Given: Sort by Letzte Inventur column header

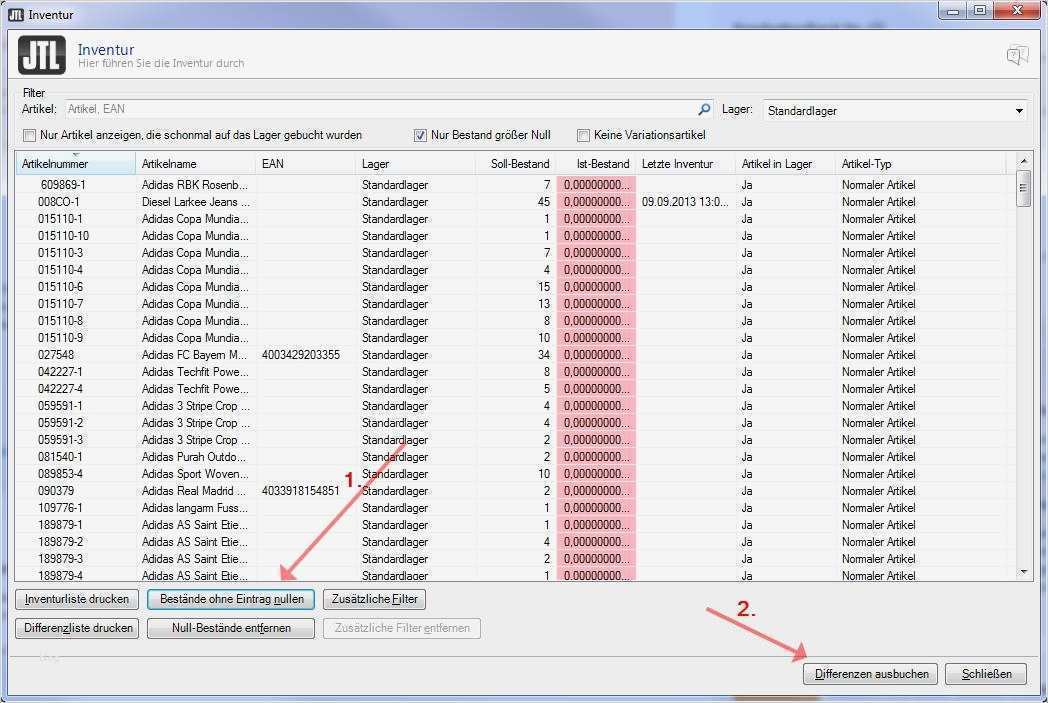Looking at the screenshot, I should click(x=686, y=164).
